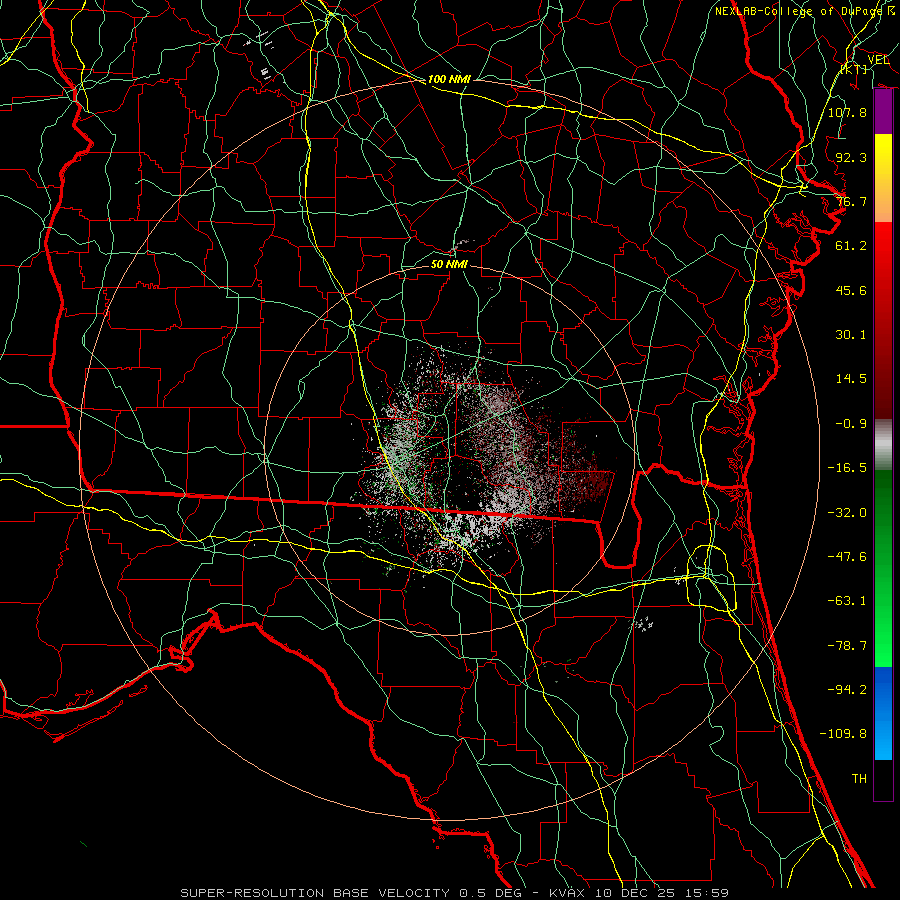Select the -47.6 value on velocity scale
The width and height of the screenshot is (900, 900).
847,557
